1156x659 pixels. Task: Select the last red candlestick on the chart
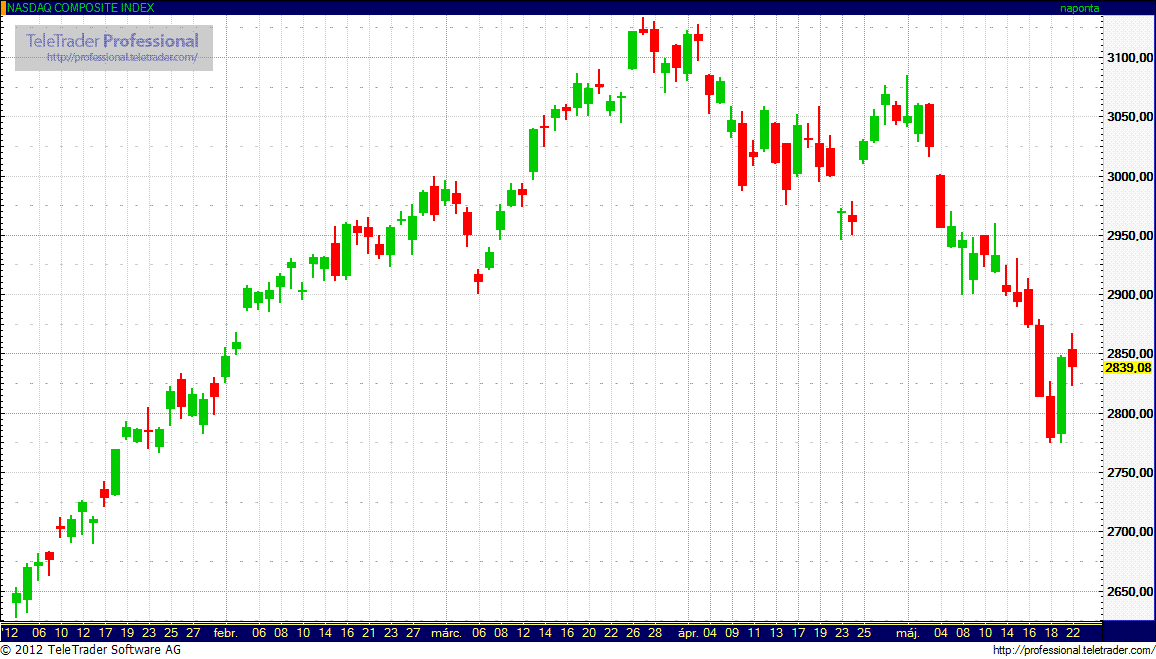[x=1073, y=358]
